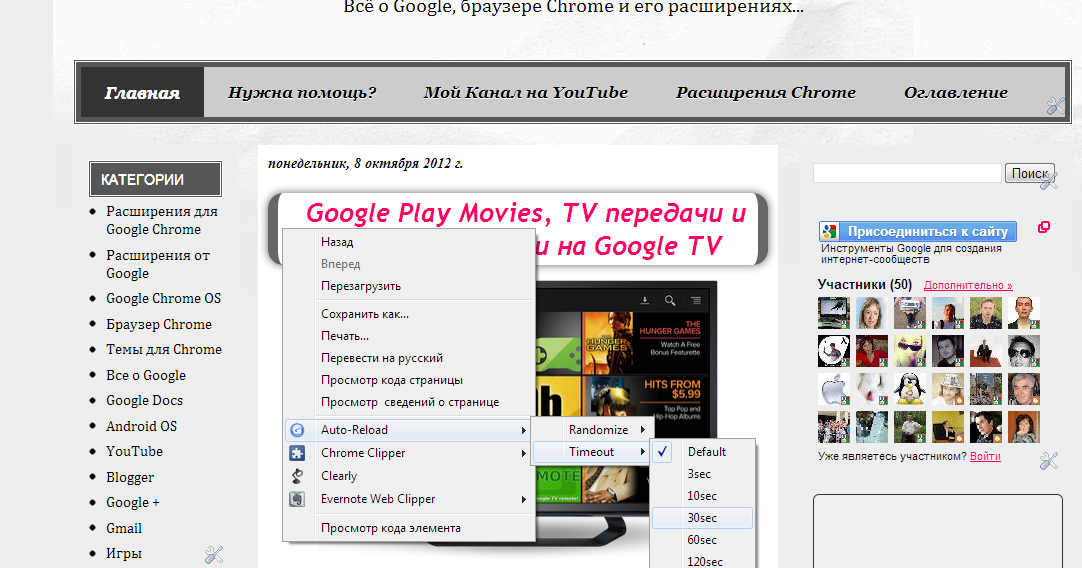Click the TV search magnifier icon
The height and width of the screenshot is (568, 1082).
pyautogui.click(x=670, y=301)
